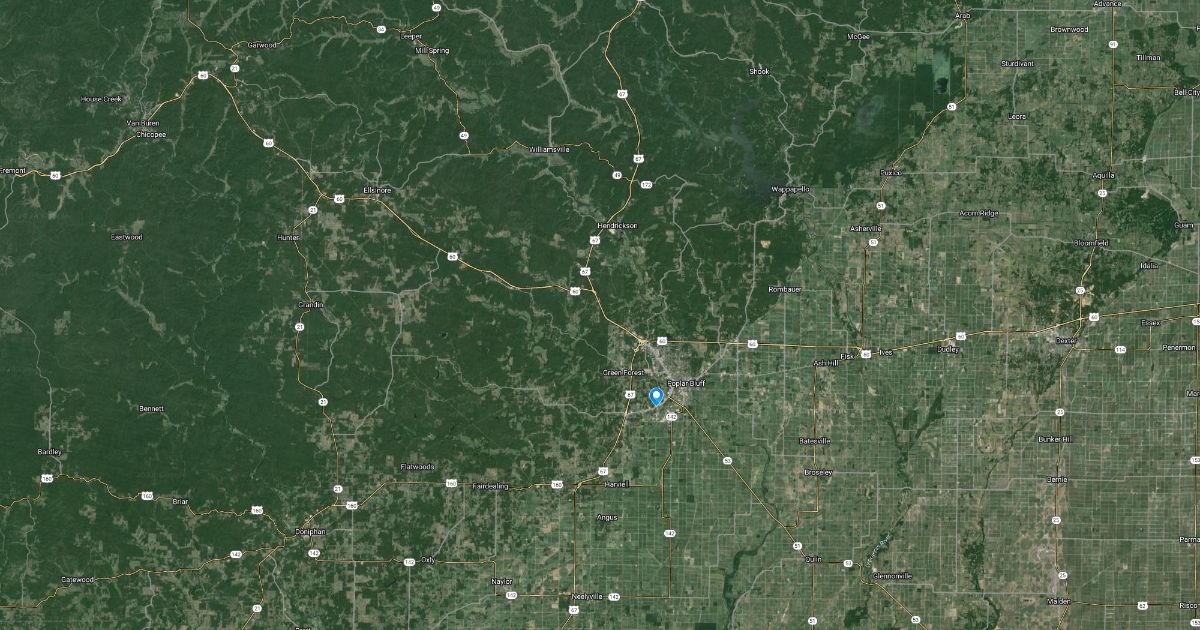The height and width of the screenshot is (630, 1200).
Task: Click the route 142 shield below the pin
Action: 671,416
